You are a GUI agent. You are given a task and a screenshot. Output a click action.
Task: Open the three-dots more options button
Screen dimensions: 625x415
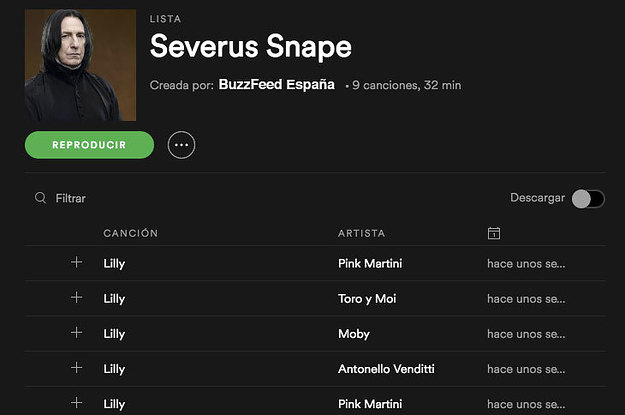tap(181, 145)
